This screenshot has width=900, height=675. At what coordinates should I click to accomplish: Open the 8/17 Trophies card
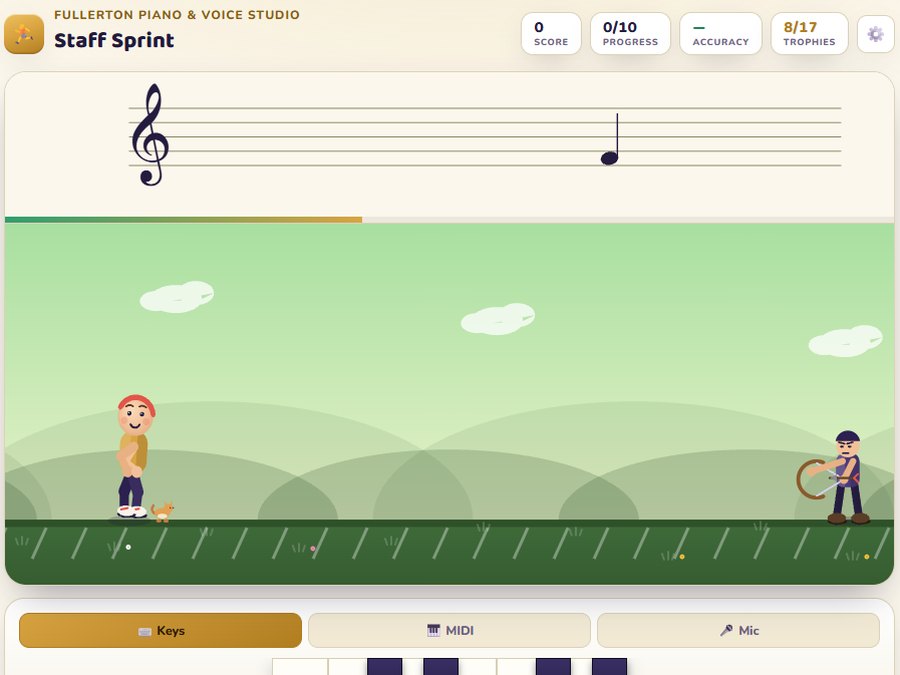click(809, 34)
